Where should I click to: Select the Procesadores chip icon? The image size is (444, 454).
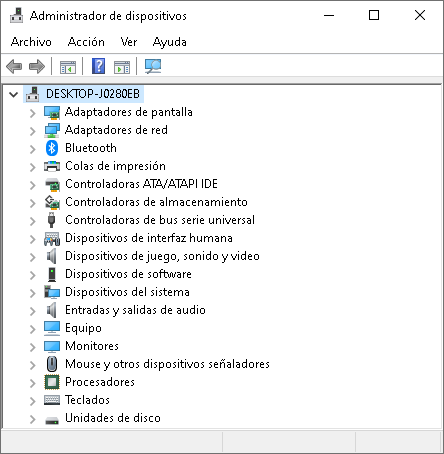(x=52, y=382)
